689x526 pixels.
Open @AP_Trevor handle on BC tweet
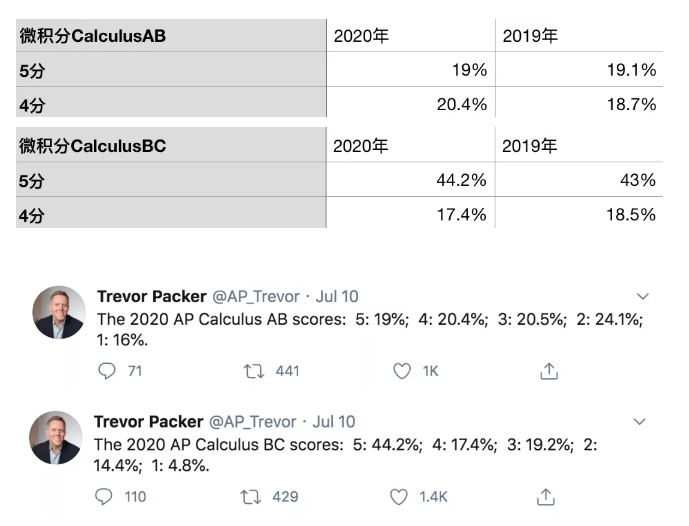[253, 422]
